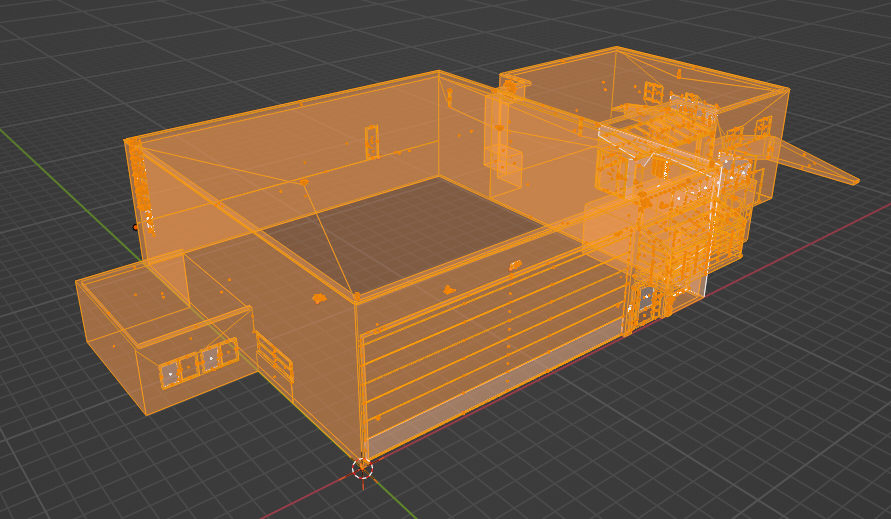This screenshot has height=519, width=891.
Task: Click the 3D cursor at the world origin
Action: point(362,467)
